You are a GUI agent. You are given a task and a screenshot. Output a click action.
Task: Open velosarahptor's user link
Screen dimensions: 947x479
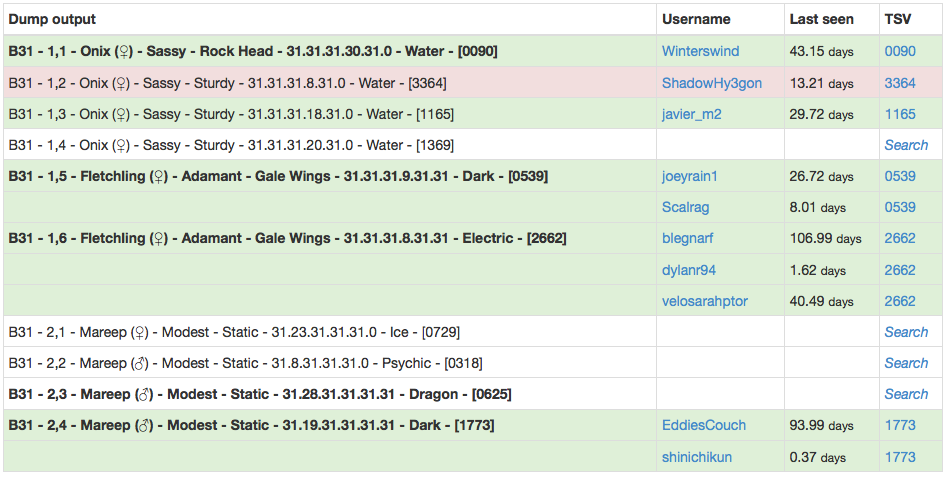click(x=704, y=301)
